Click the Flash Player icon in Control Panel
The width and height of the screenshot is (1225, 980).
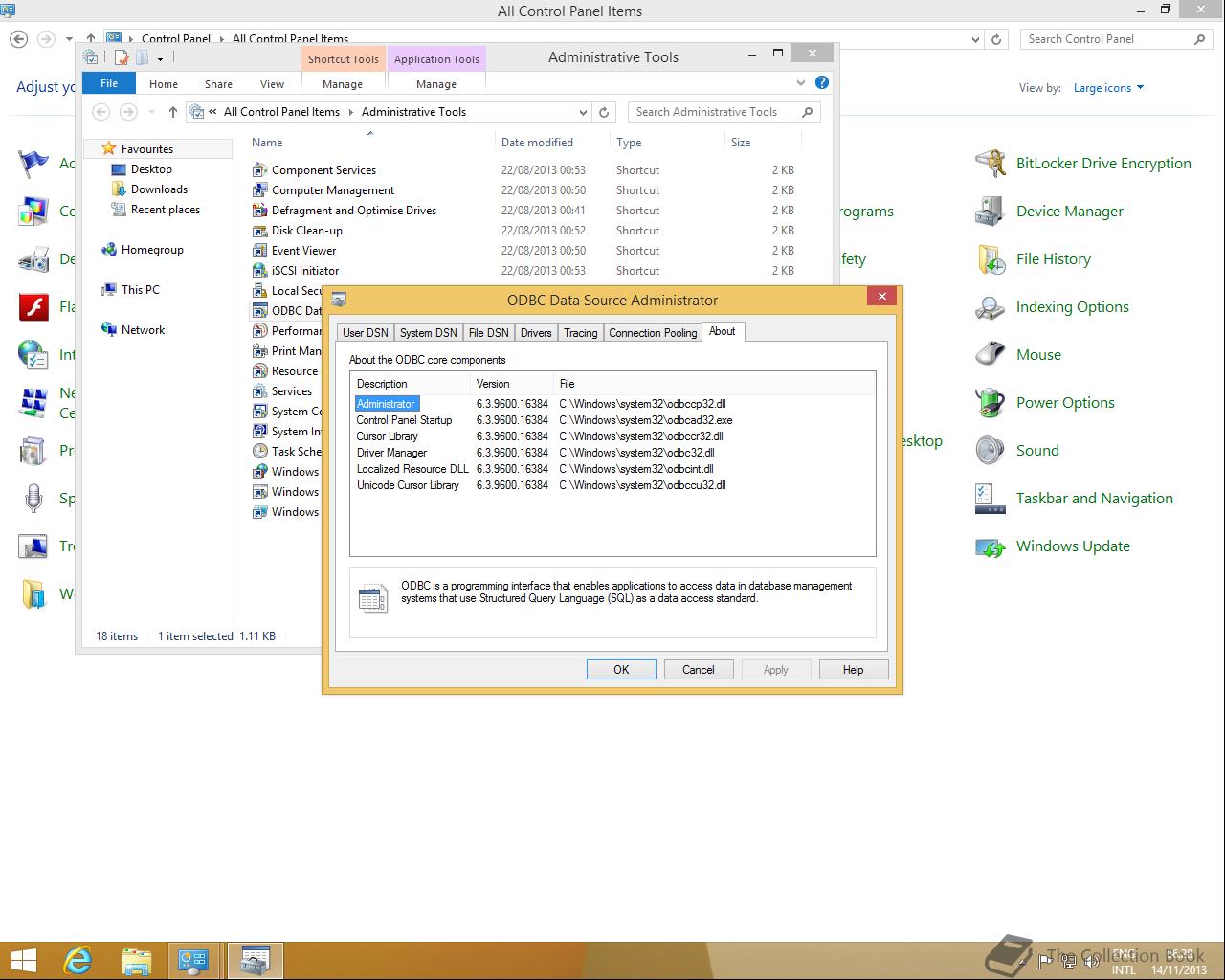point(33,307)
